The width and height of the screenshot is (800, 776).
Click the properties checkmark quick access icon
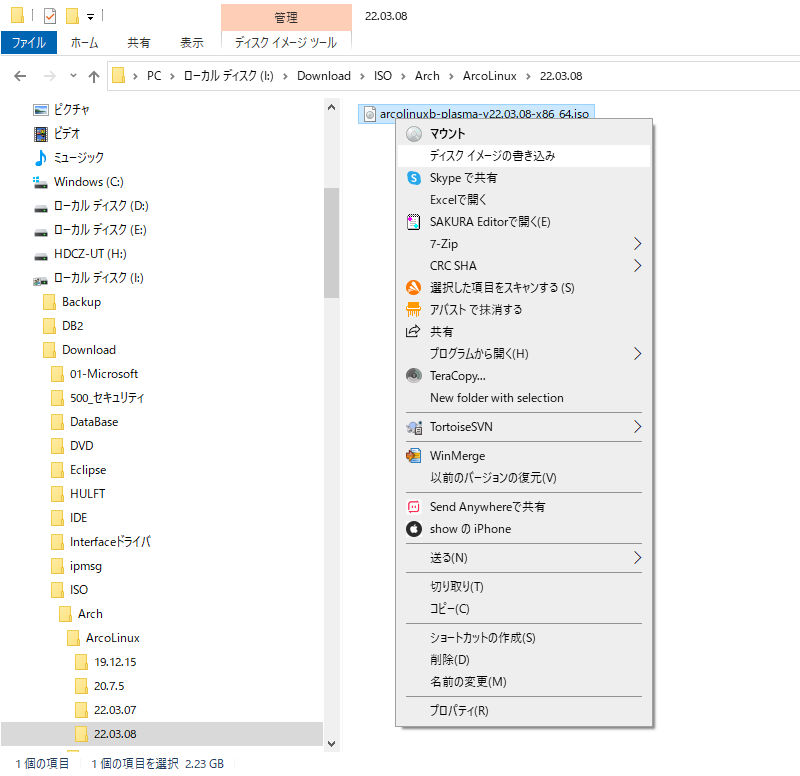50,16
